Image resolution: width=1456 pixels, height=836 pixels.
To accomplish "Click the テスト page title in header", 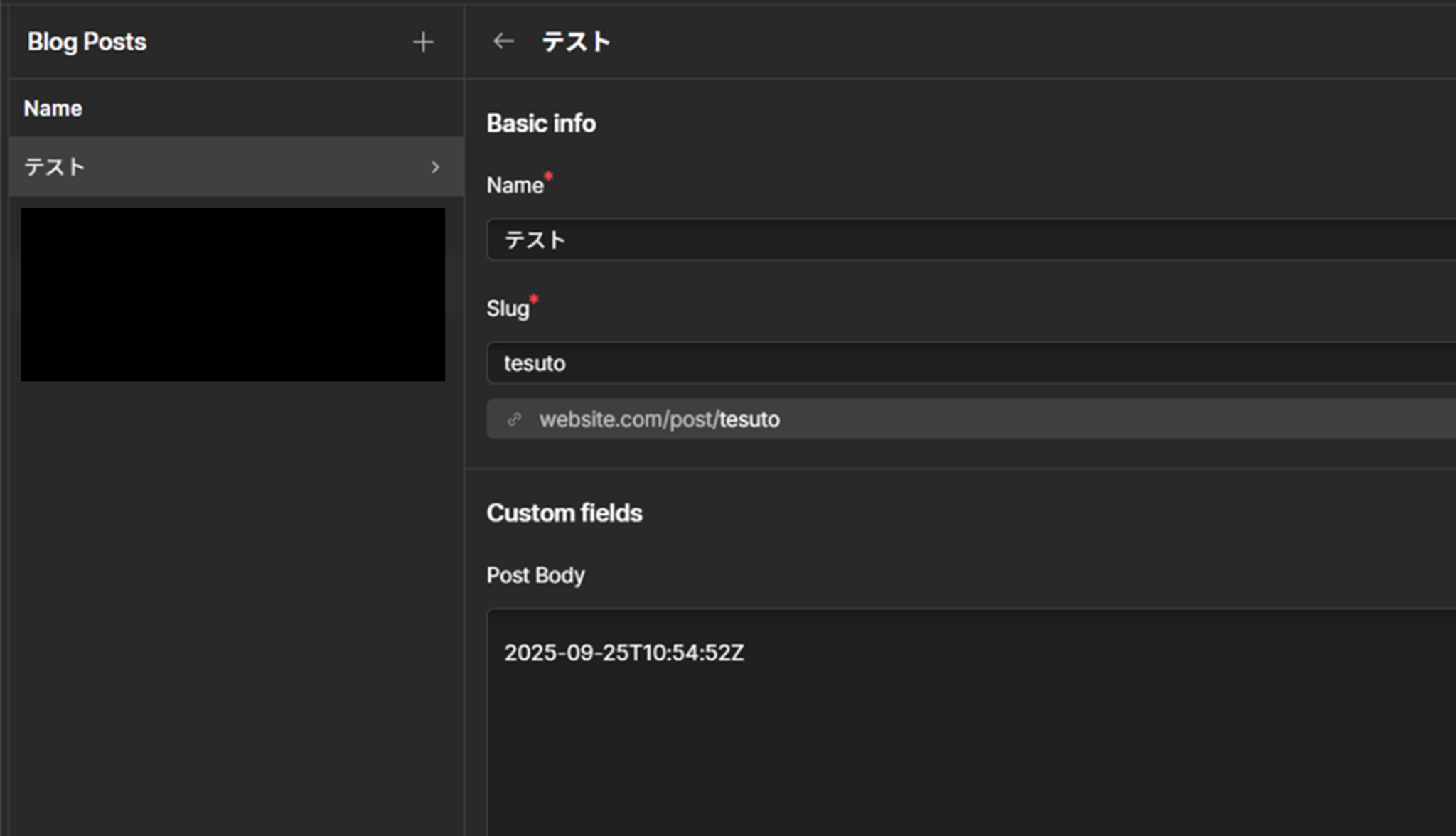I will 576,42.
